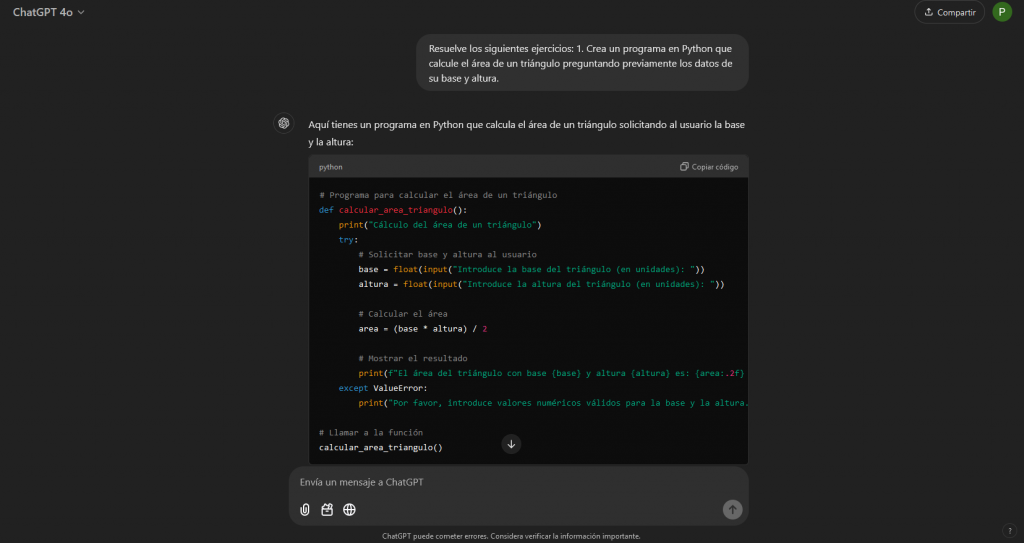This screenshot has height=543, width=1024.
Task: Click the '# Llamar a la función' comment
Action: click(x=371, y=433)
